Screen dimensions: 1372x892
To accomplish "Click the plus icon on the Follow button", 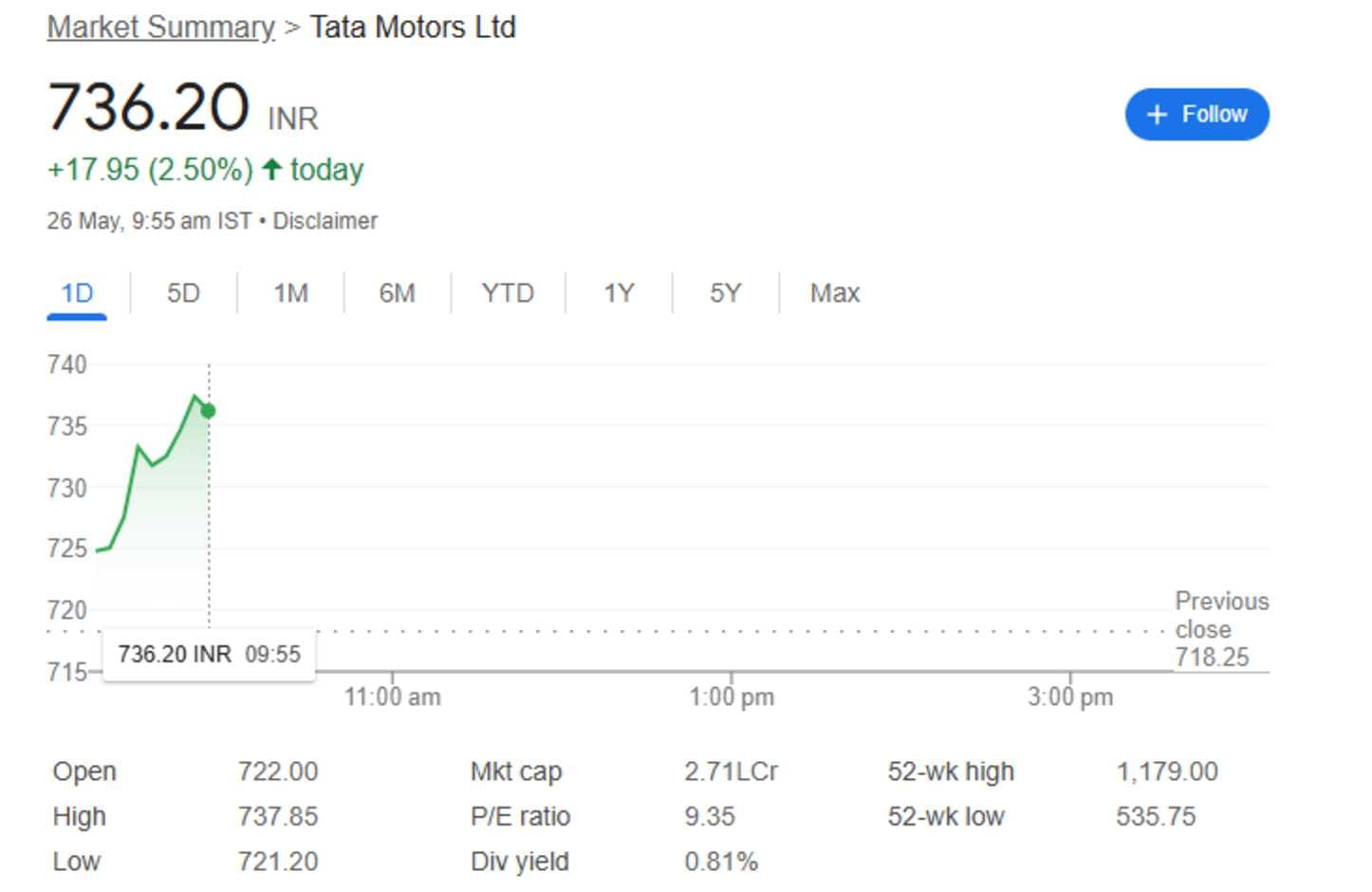I will [1157, 114].
